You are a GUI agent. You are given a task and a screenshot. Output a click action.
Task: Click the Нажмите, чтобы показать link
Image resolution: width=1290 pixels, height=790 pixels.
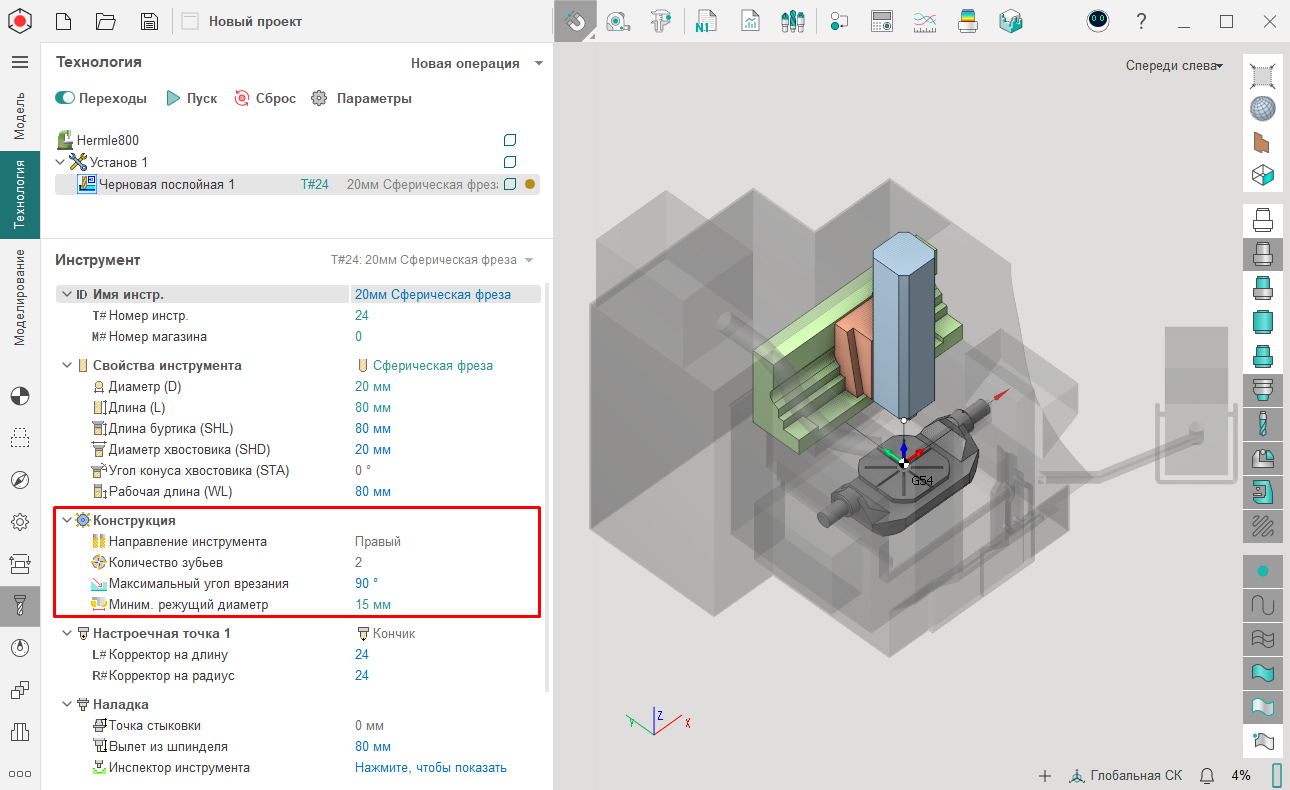pyautogui.click(x=430, y=768)
